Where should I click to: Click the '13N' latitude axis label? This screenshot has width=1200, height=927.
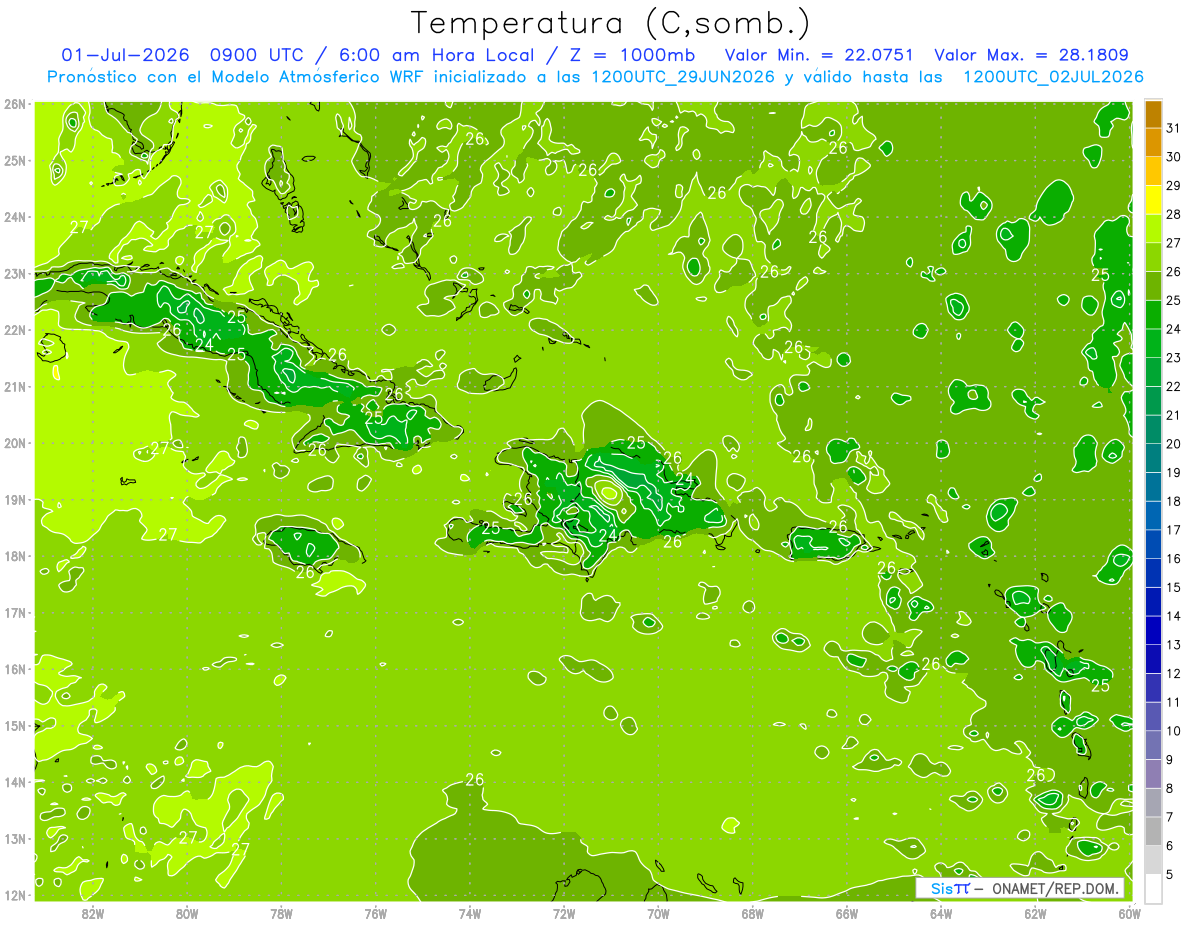15,839
